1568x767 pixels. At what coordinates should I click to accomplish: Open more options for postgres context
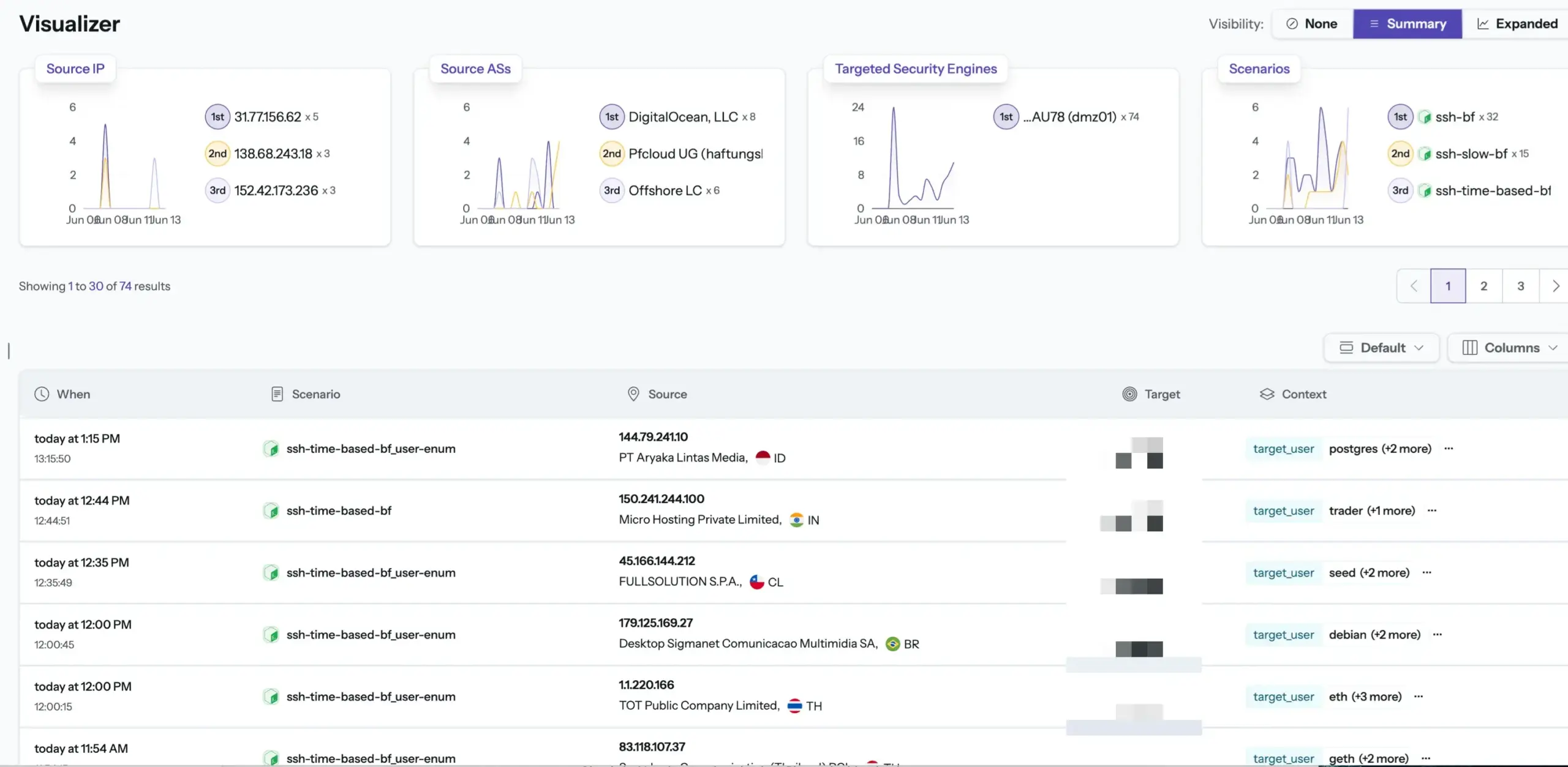pos(1449,449)
